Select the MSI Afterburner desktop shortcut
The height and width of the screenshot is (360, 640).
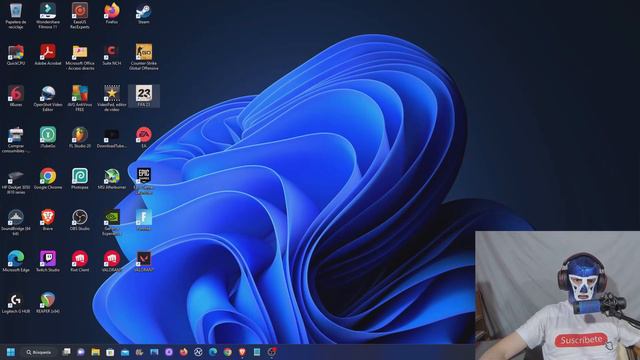tap(111, 179)
